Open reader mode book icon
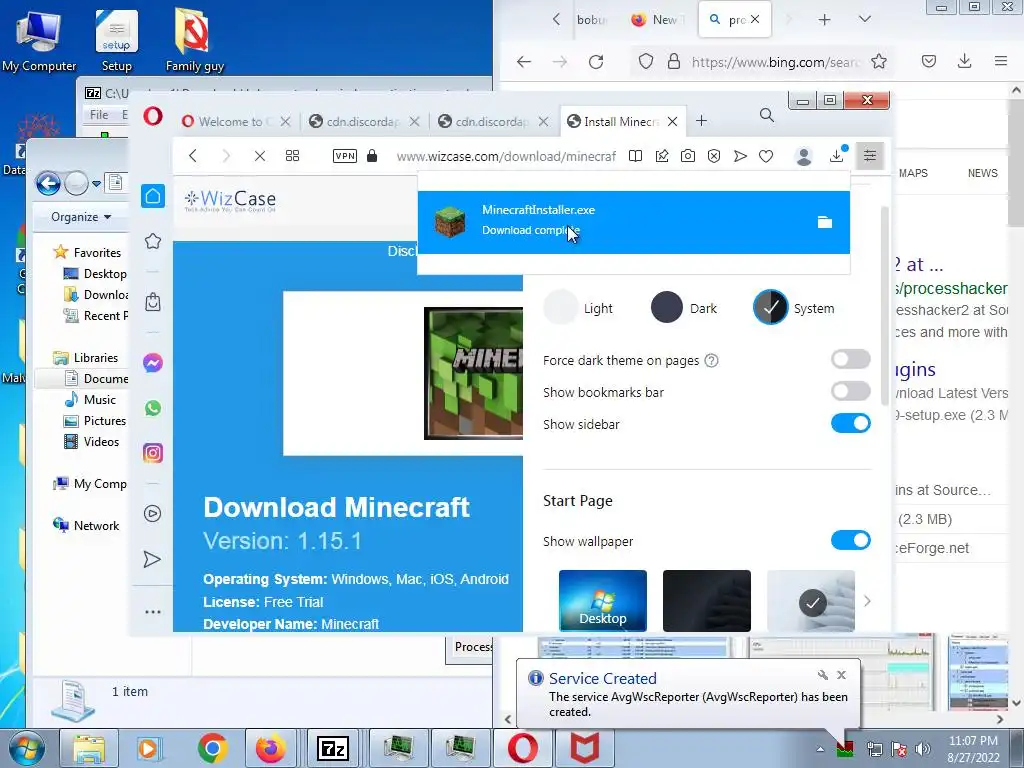The width and height of the screenshot is (1024, 768). coord(635,156)
